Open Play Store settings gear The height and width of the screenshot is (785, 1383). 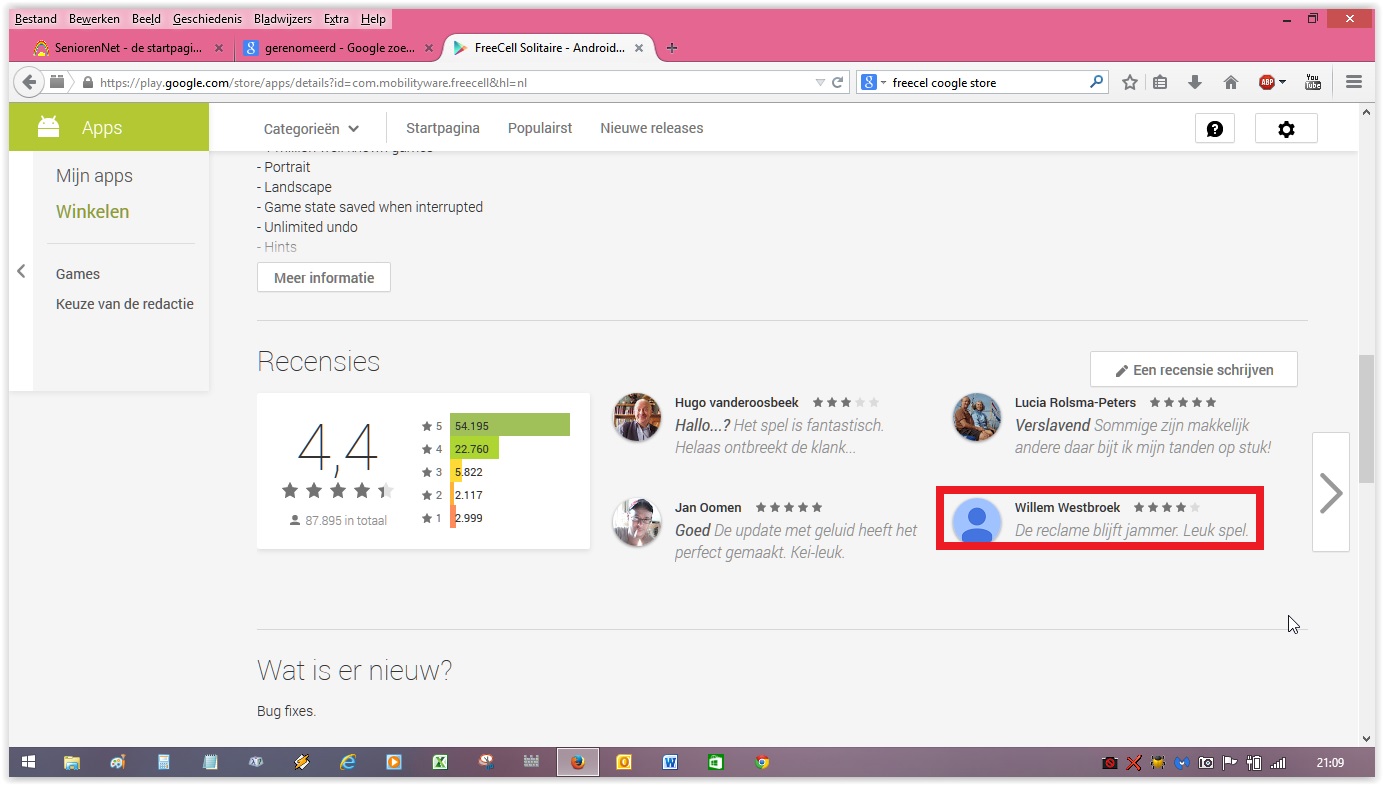pyautogui.click(x=1286, y=129)
